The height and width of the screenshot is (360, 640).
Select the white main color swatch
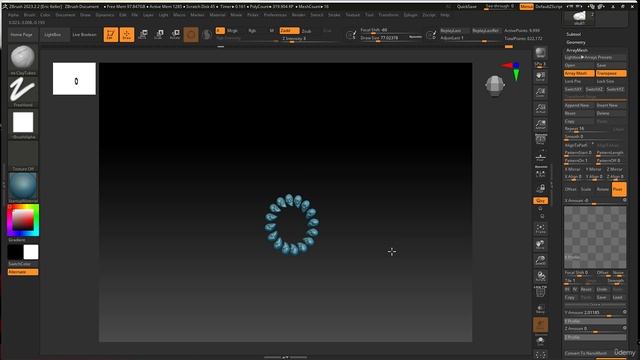pos(31,252)
